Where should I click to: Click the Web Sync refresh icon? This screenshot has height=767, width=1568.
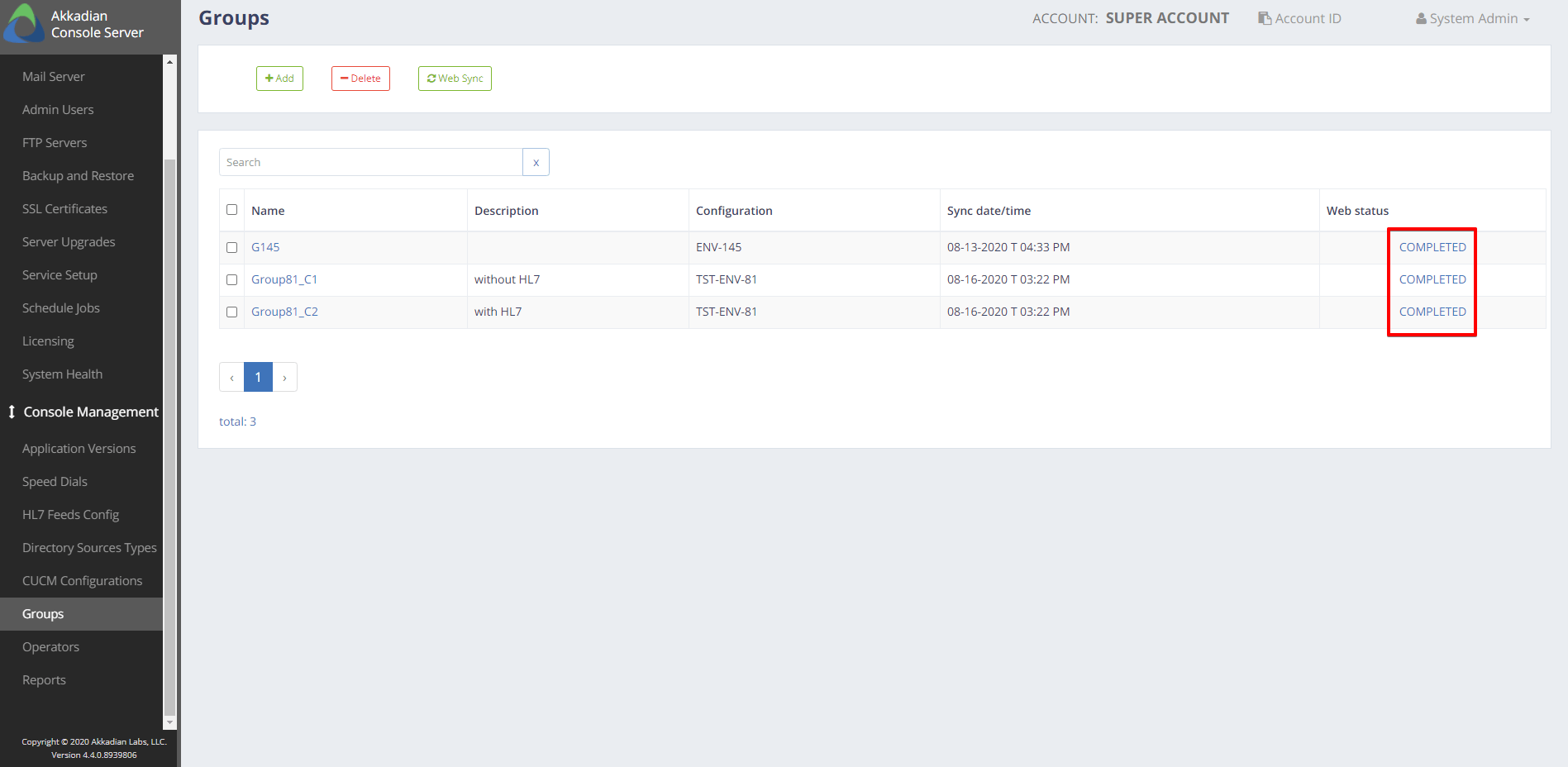point(431,78)
